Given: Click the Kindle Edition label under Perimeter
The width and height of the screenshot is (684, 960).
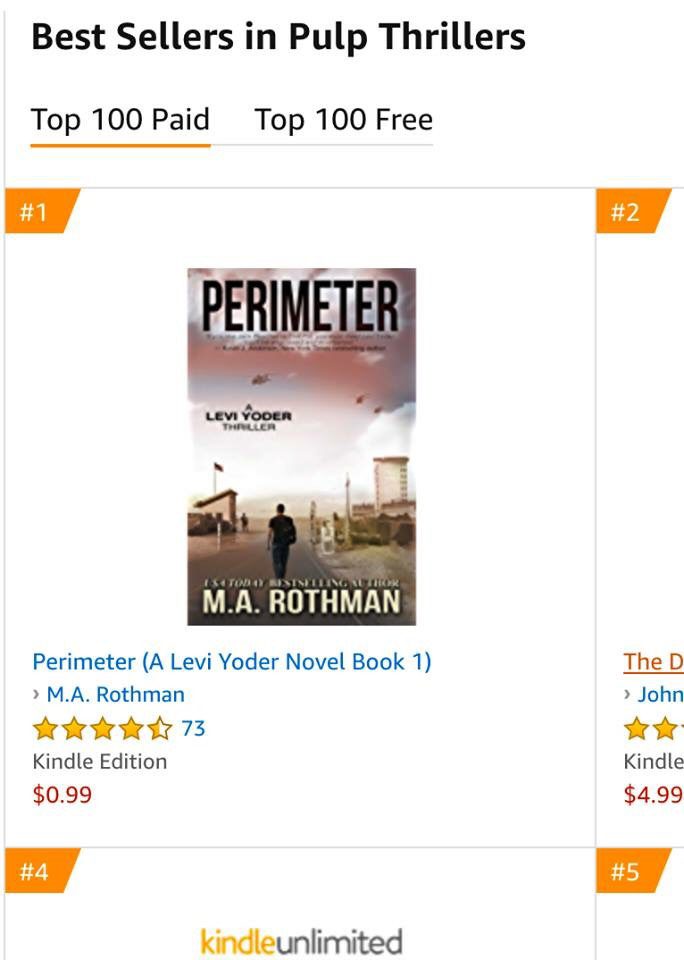Looking at the screenshot, I should [100, 762].
